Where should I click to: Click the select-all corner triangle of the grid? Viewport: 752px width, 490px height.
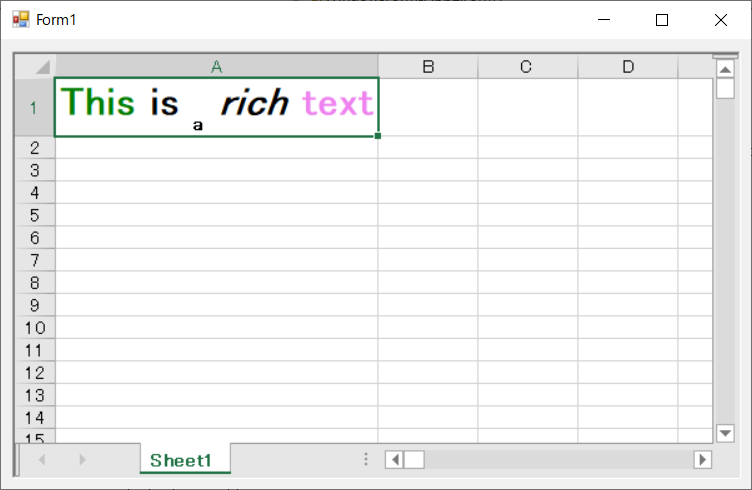pyautogui.click(x=41, y=67)
